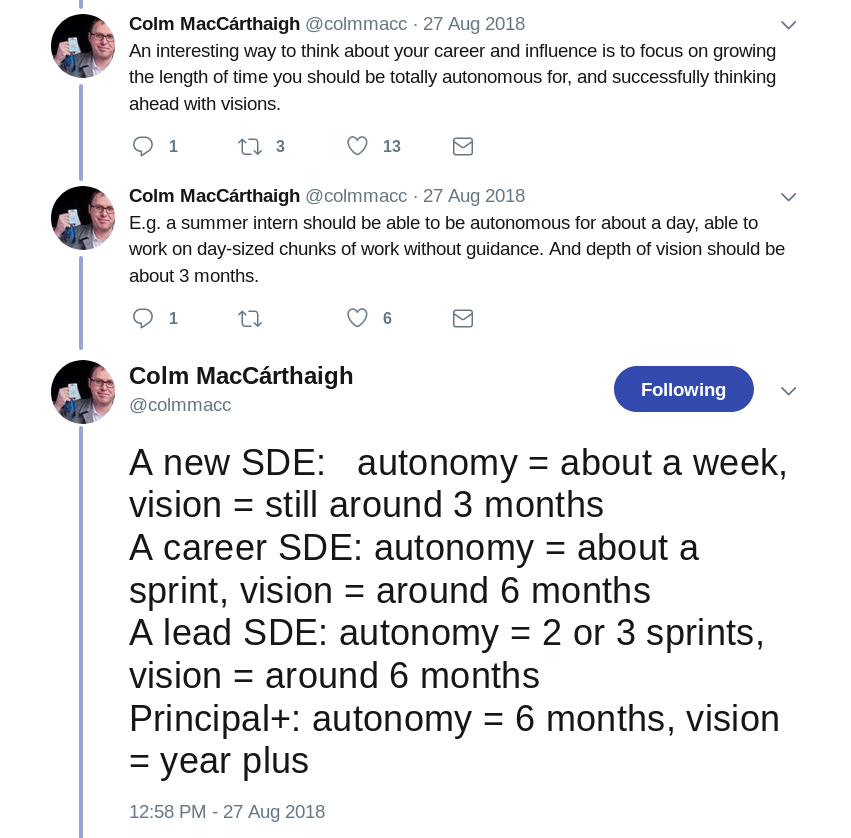Retweet the 'summer intern' tweet
851x838 pixels.
coord(250,319)
